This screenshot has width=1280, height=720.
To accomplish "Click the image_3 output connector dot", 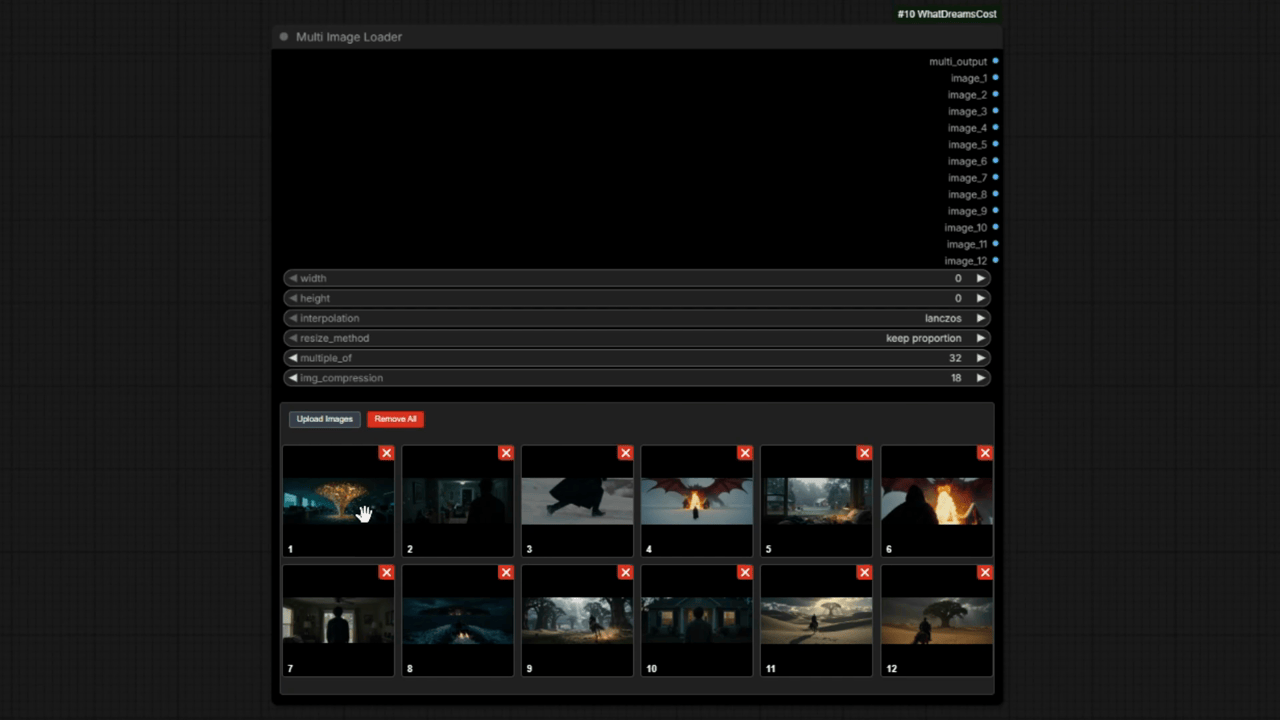I will pyautogui.click(x=995, y=111).
